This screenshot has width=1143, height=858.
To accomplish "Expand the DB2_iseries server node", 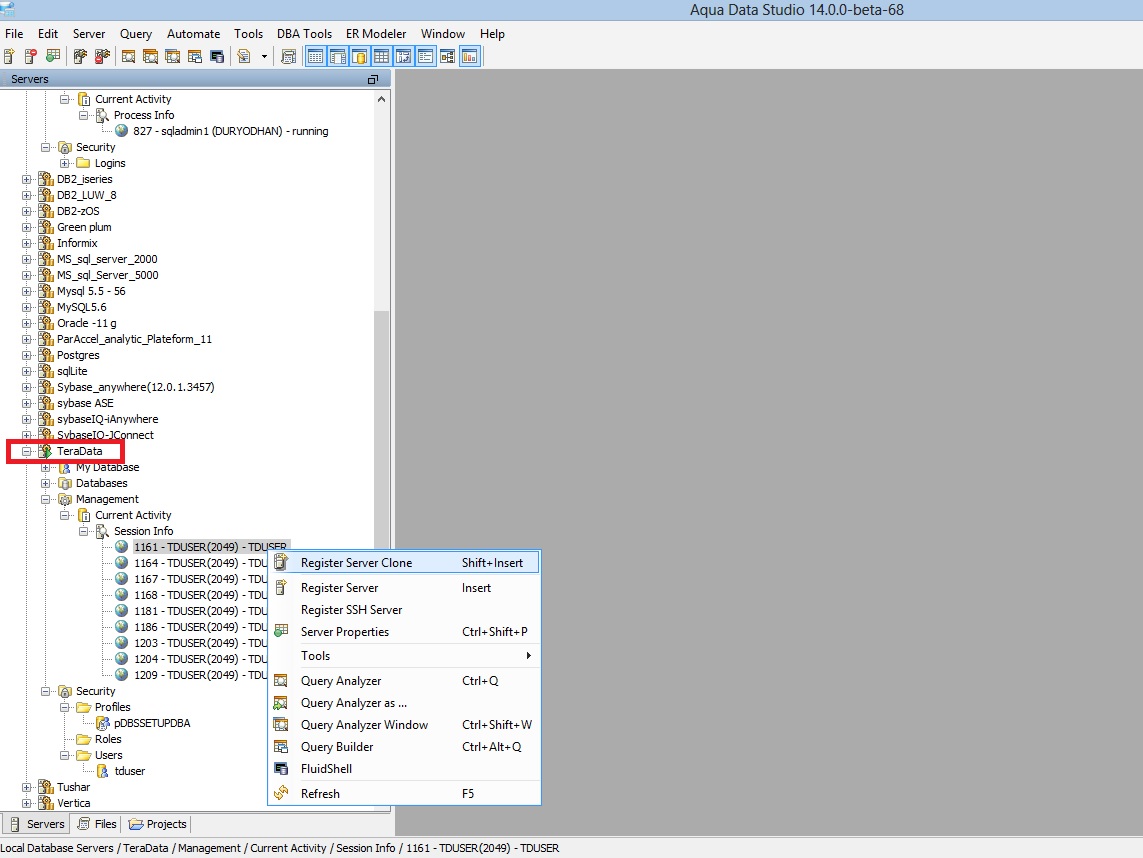I will point(26,179).
